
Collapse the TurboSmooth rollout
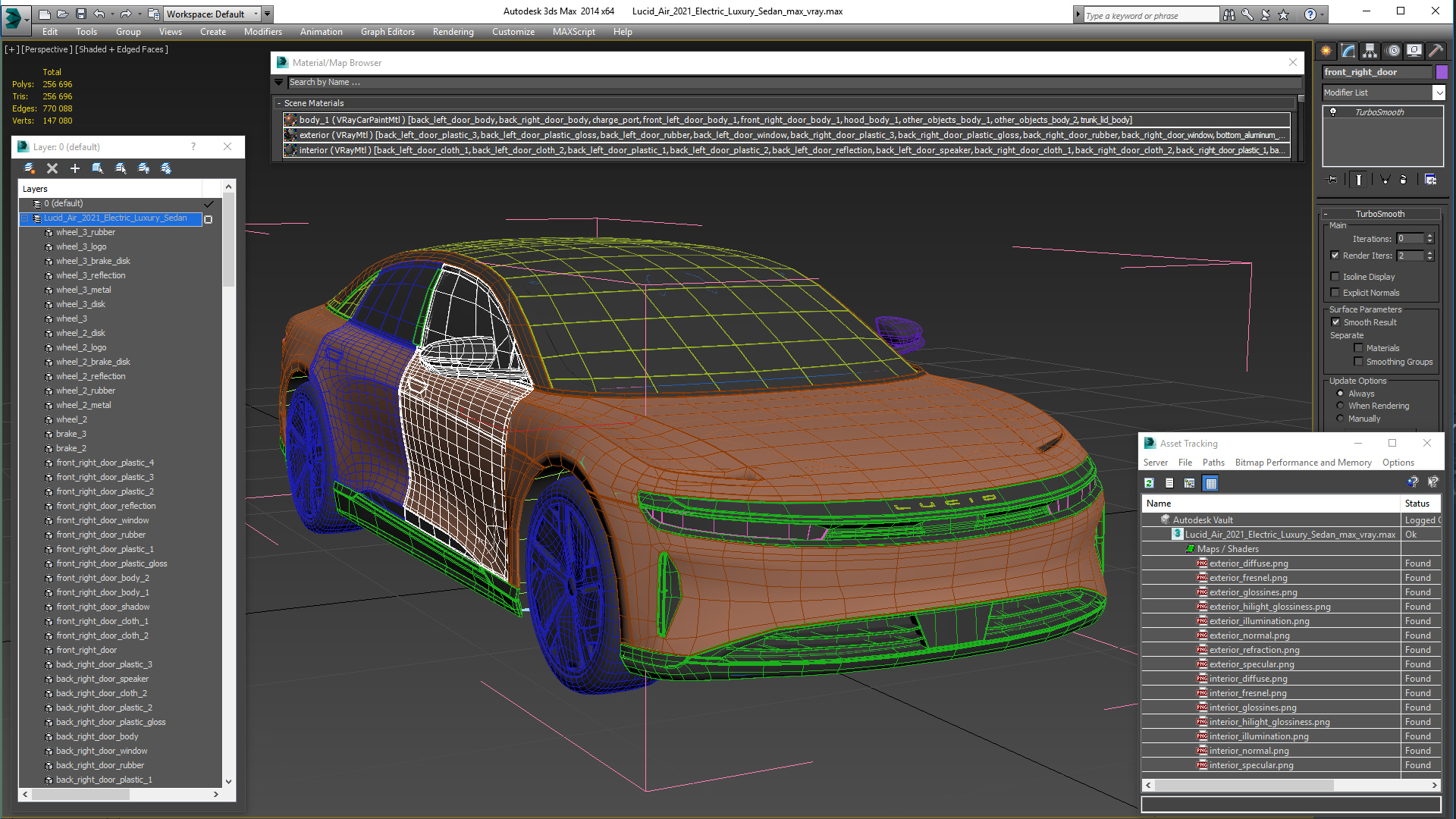pyautogui.click(x=1326, y=214)
